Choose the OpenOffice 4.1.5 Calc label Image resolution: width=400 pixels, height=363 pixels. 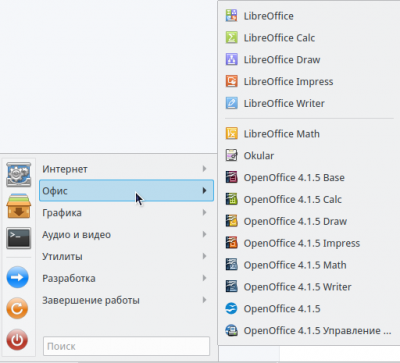[293, 199]
